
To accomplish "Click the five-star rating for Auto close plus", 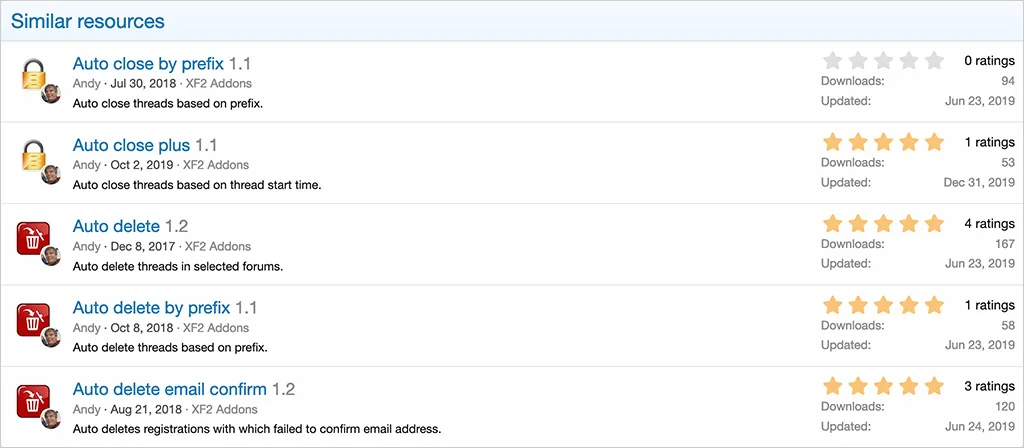I will click(x=882, y=142).
